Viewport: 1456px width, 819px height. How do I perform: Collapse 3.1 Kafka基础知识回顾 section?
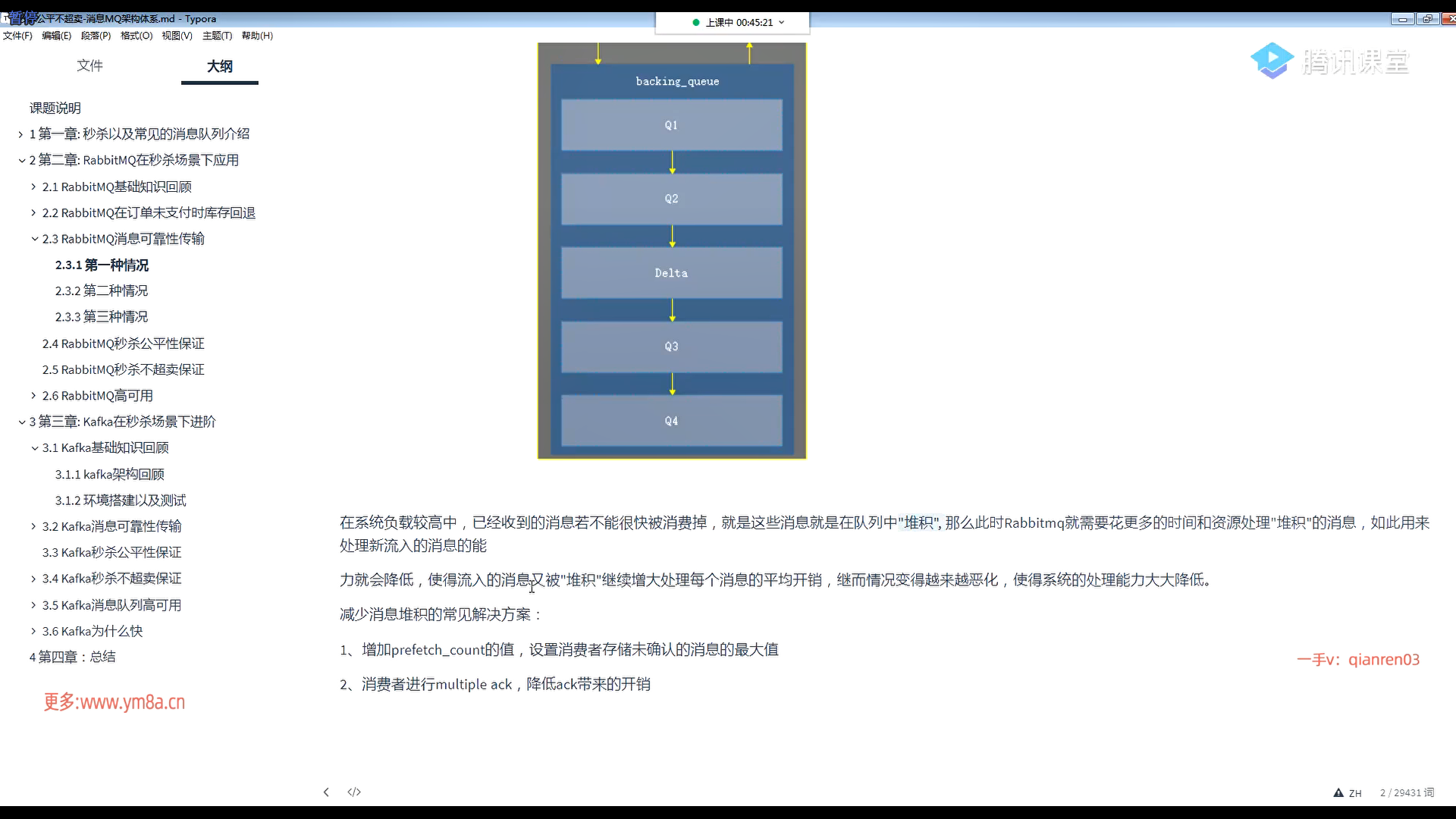click(35, 448)
